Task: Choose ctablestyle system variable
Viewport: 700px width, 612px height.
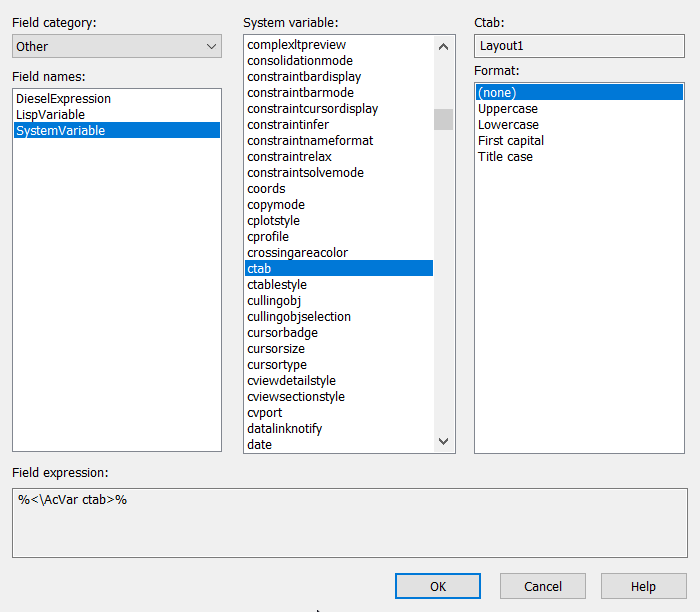Action: tap(339, 284)
